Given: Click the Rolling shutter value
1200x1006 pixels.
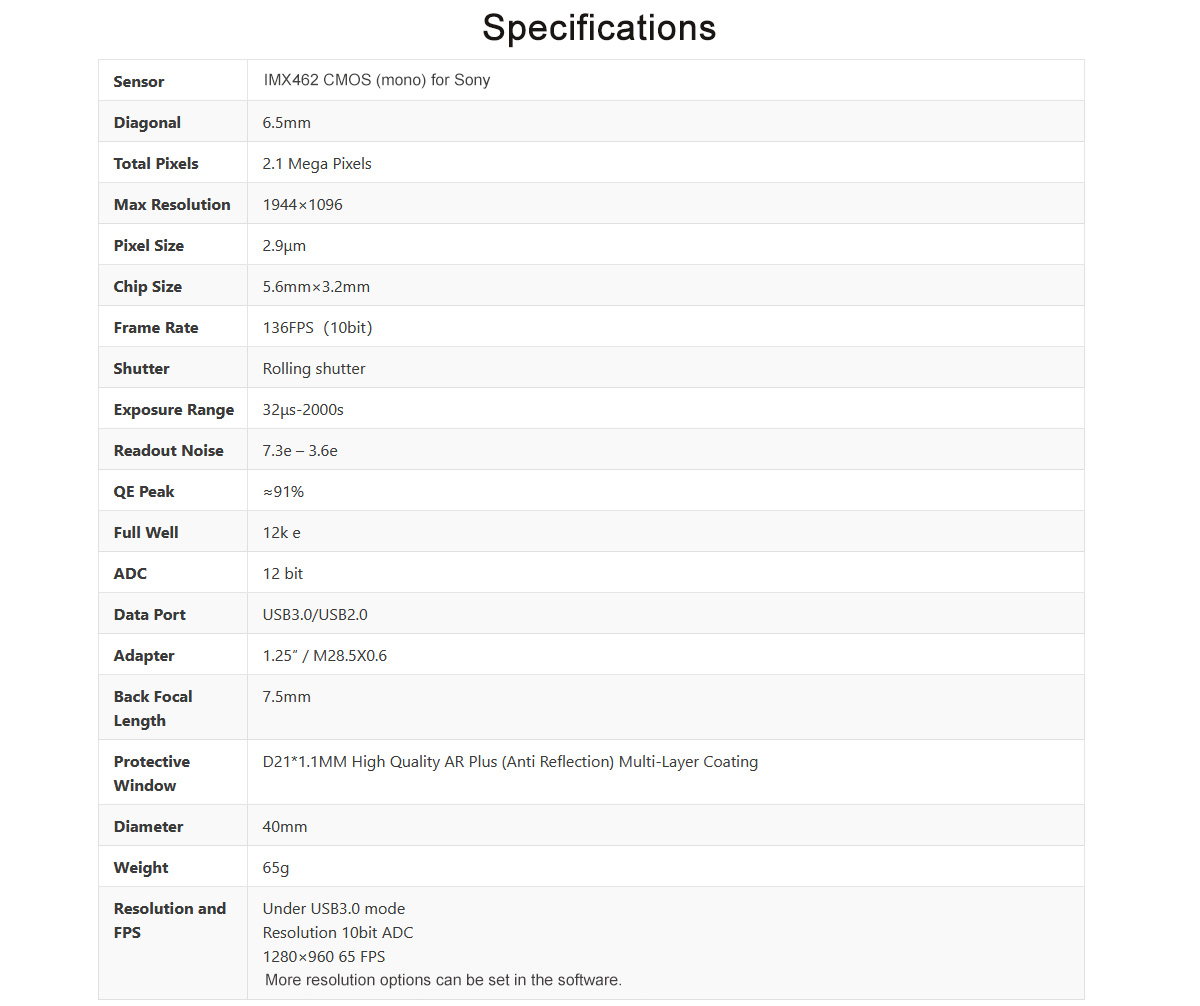Looking at the screenshot, I should point(314,369).
